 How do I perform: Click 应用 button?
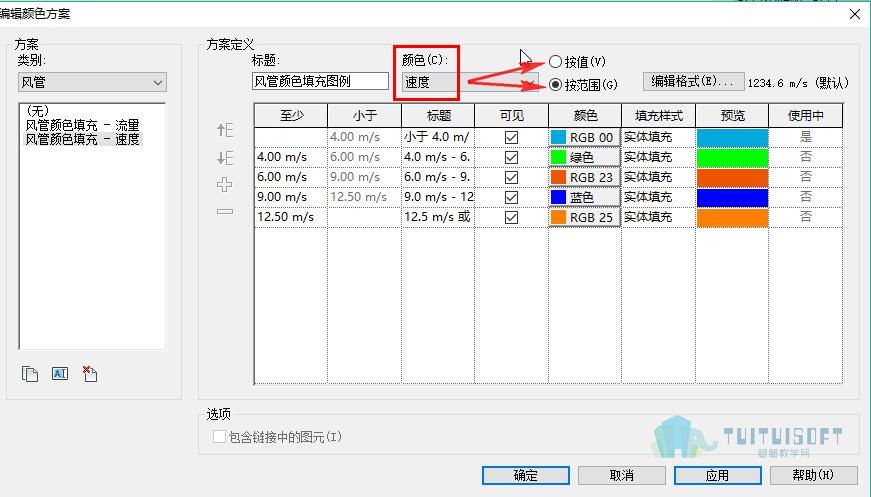[x=717, y=475]
